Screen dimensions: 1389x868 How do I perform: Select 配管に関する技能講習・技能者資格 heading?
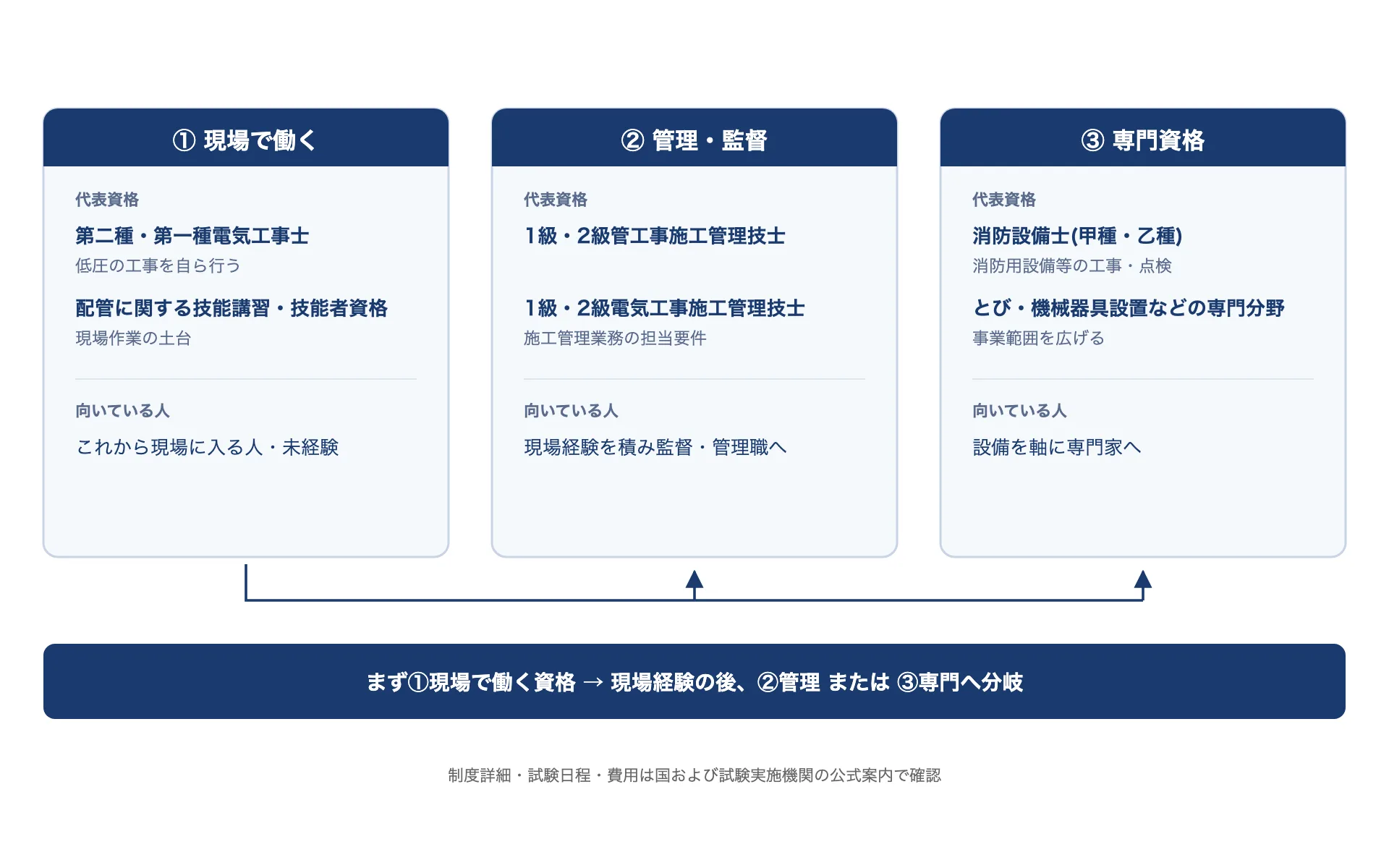231,308
